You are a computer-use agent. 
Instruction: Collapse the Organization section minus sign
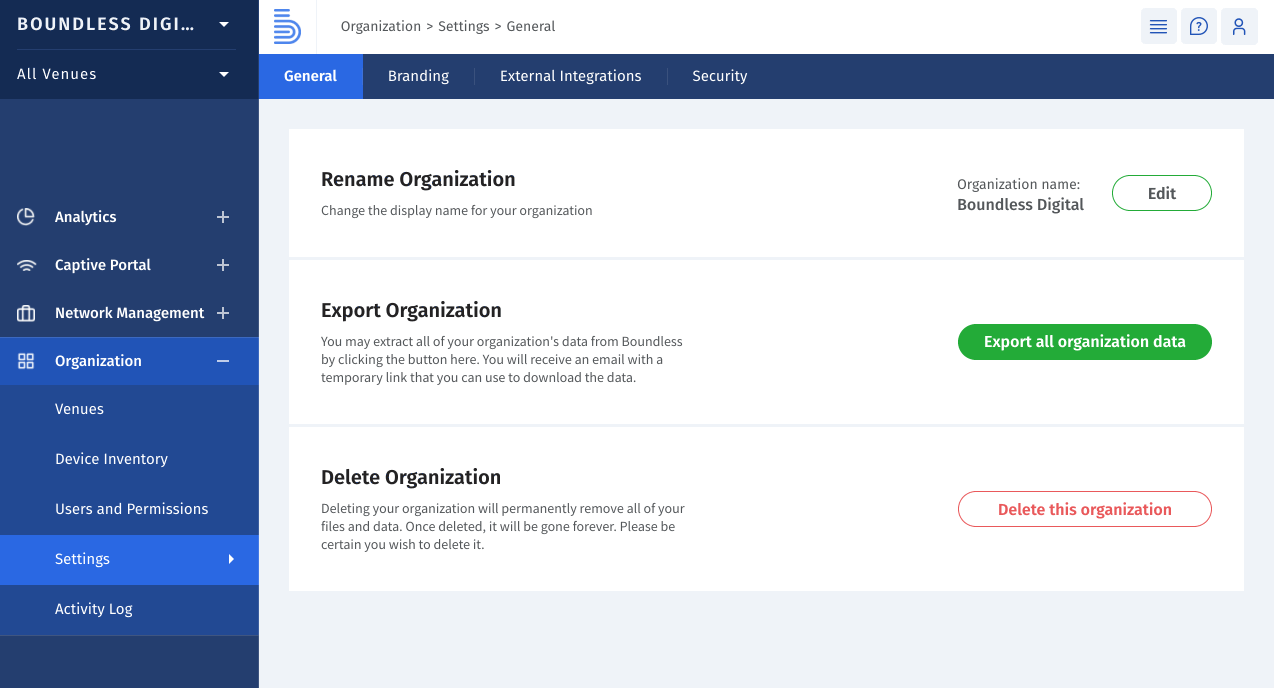[x=223, y=361]
